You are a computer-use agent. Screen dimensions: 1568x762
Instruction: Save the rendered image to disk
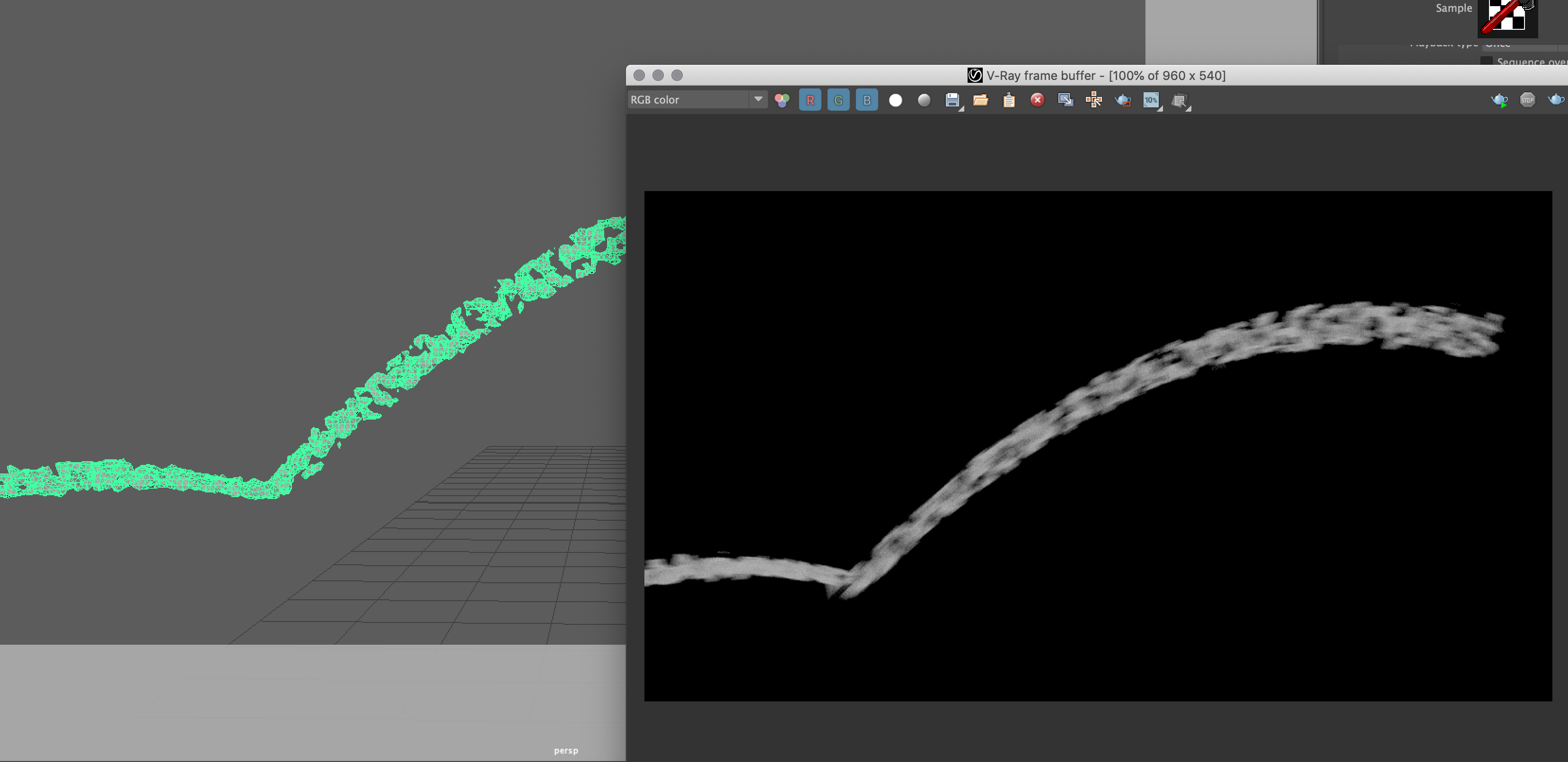pos(952,100)
